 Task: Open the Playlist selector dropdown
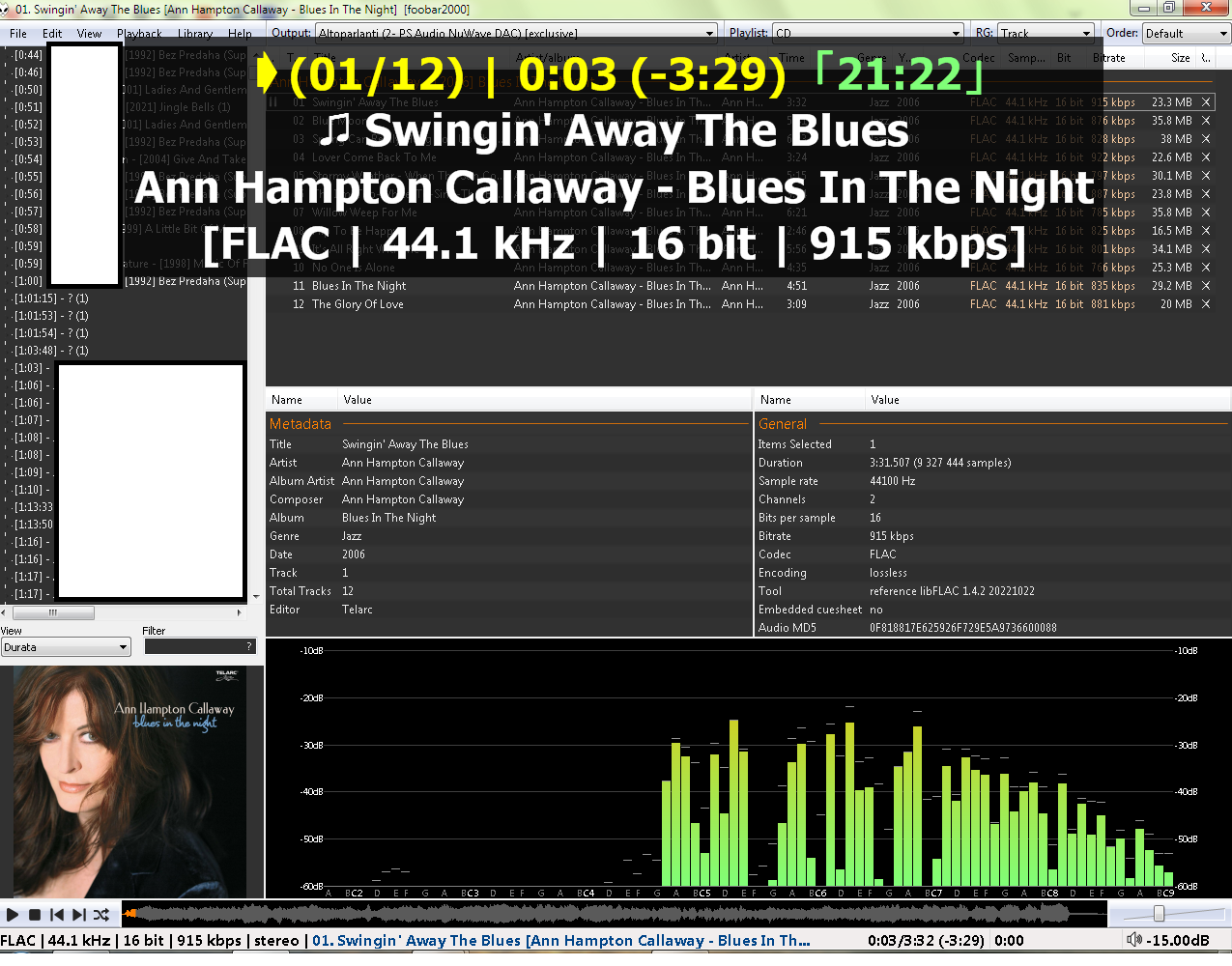coord(869,33)
